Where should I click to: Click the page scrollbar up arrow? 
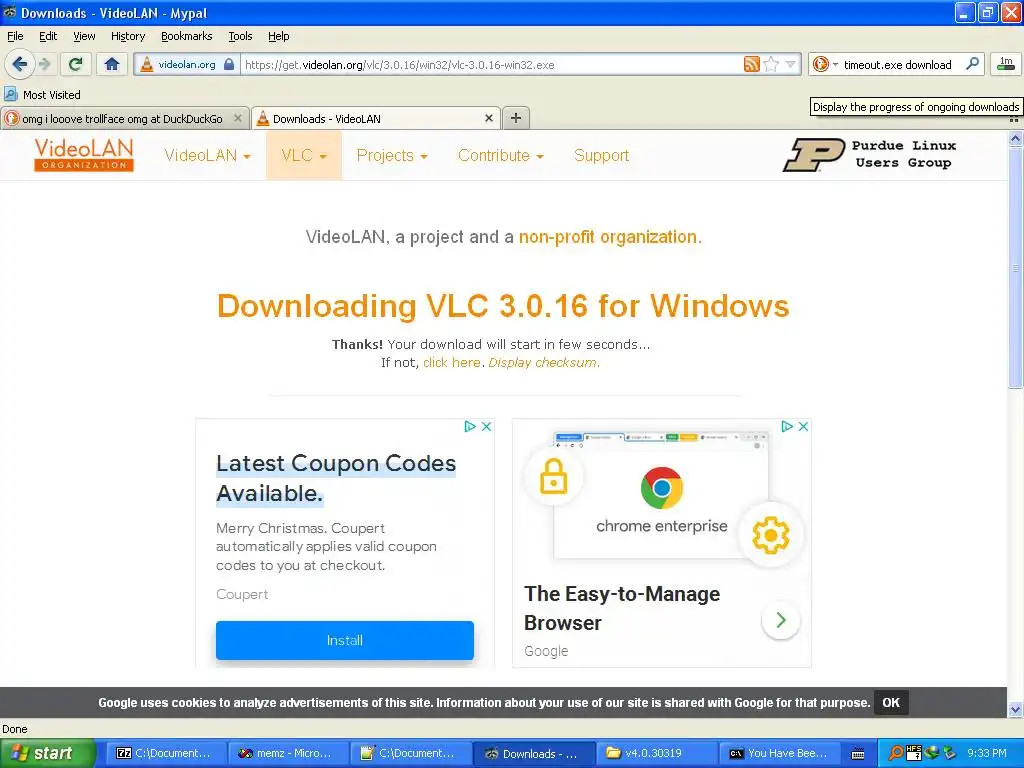pyautogui.click(x=1015, y=138)
